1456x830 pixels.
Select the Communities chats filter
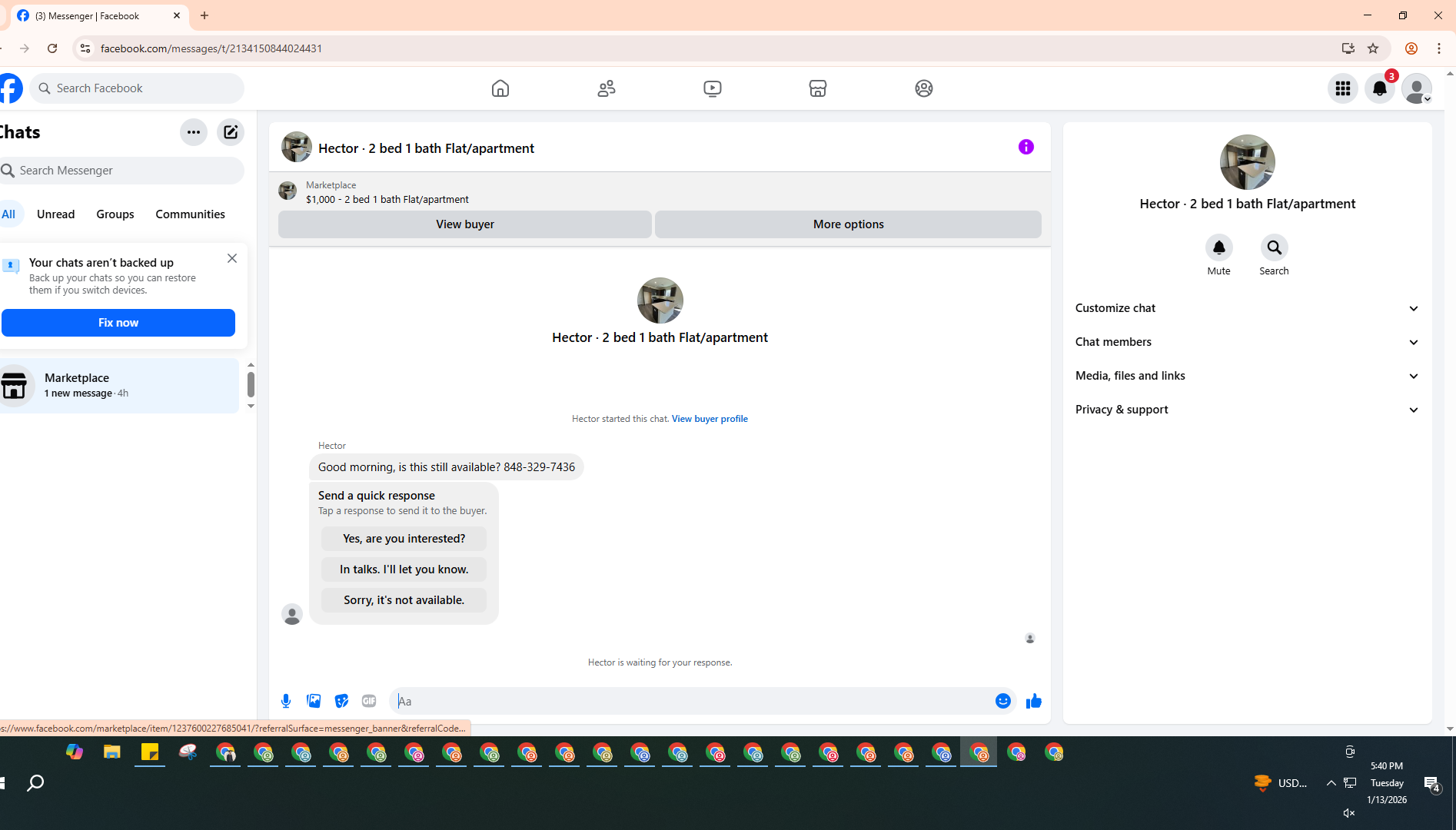[x=191, y=214]
